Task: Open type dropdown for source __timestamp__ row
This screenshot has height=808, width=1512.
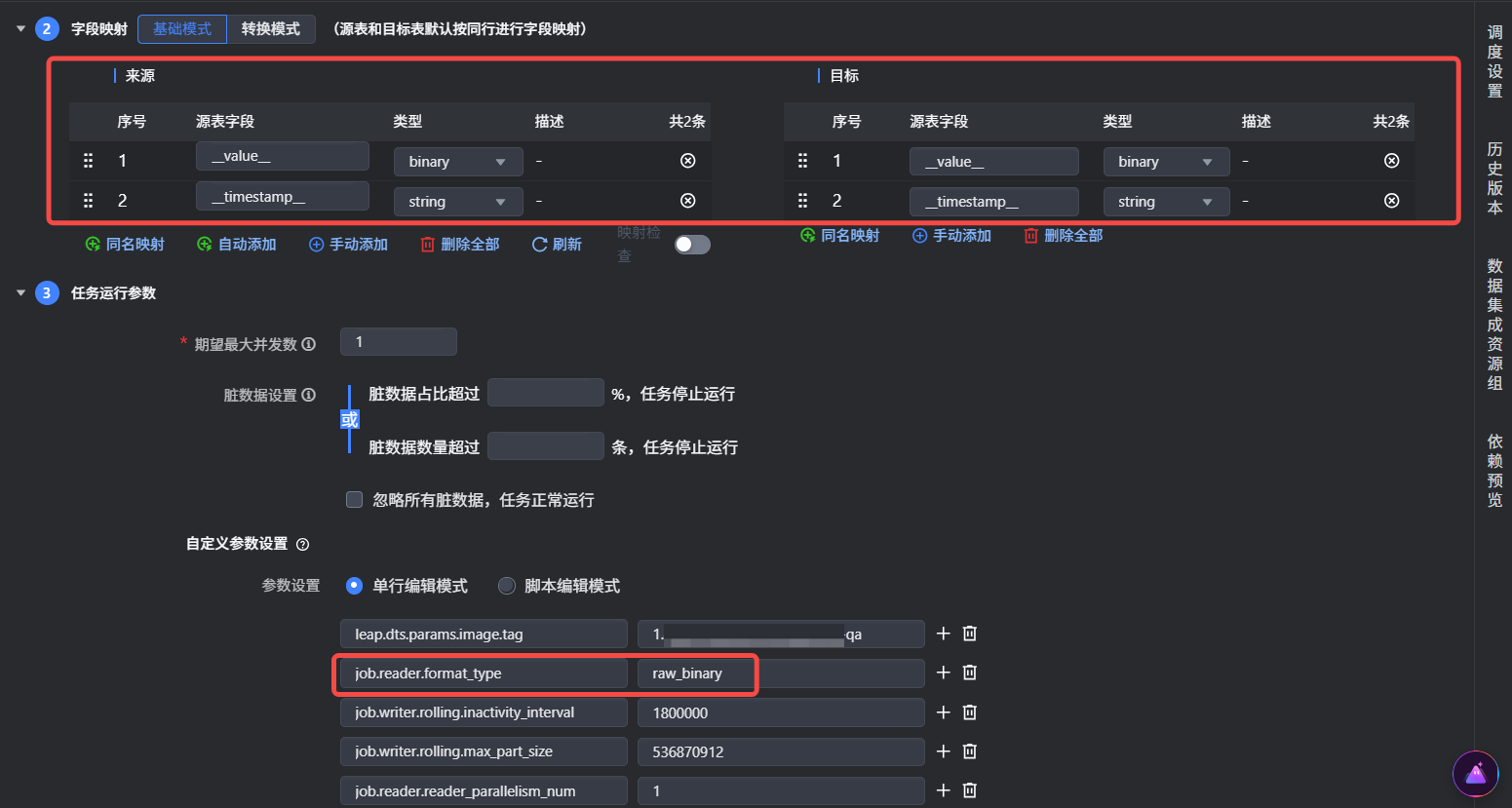Action: click(458, 202)
